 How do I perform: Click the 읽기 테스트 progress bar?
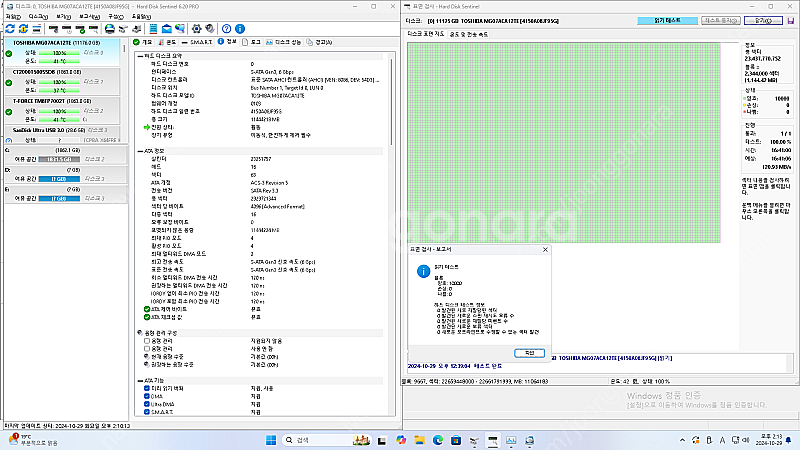click(667, 20)
